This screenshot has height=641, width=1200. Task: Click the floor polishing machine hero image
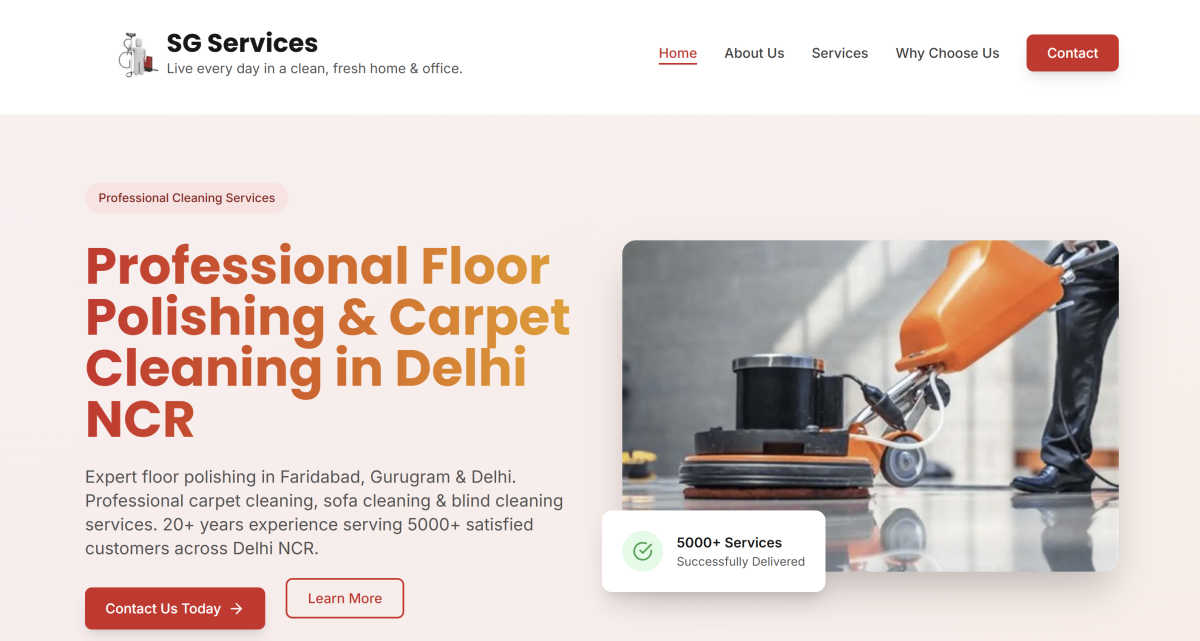coord(870,405)
